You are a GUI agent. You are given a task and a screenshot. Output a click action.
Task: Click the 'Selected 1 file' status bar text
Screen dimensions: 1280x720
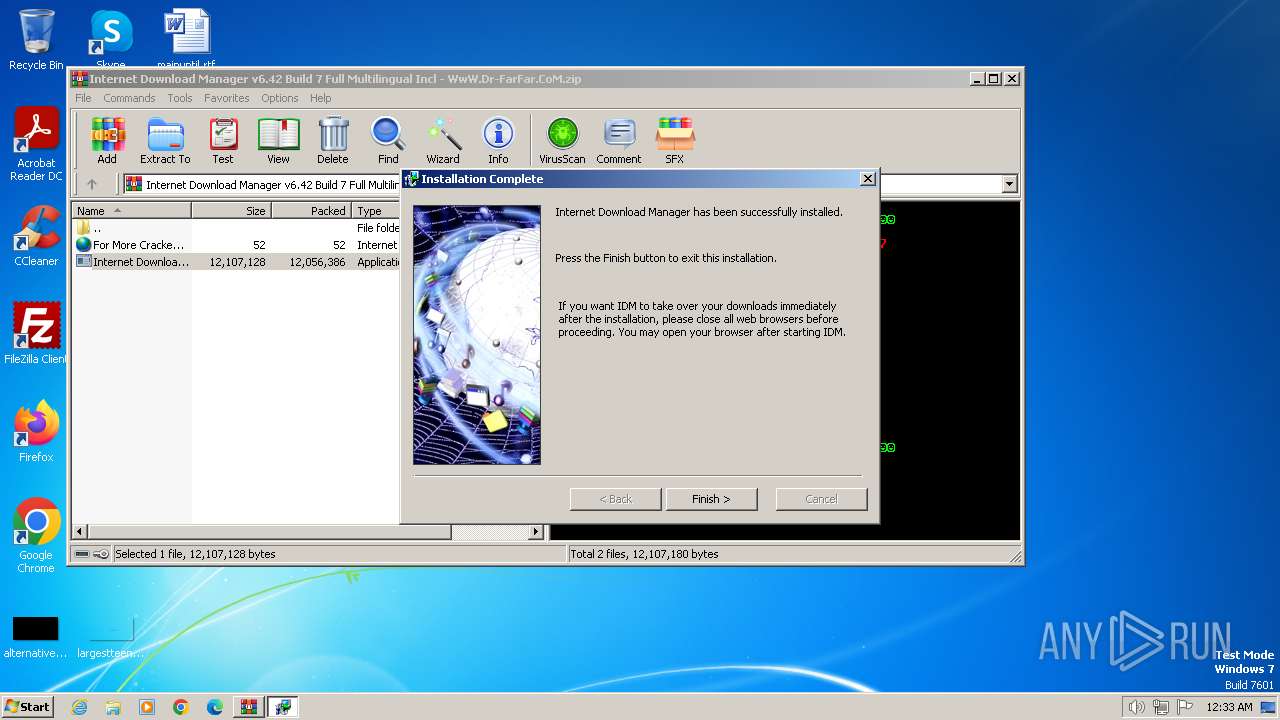tap(195, 554)
